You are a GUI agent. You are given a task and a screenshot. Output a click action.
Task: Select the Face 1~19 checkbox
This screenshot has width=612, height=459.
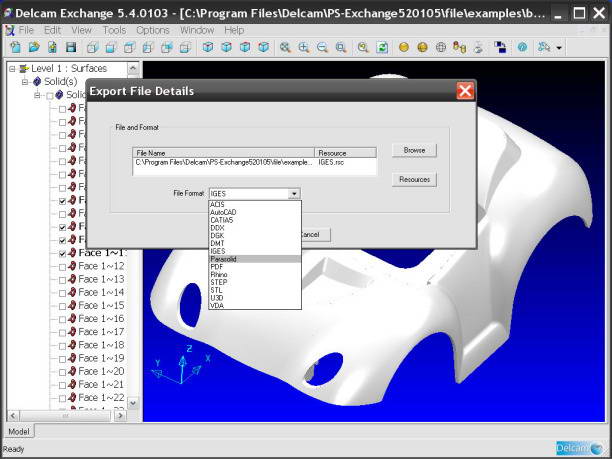point(62,359)
